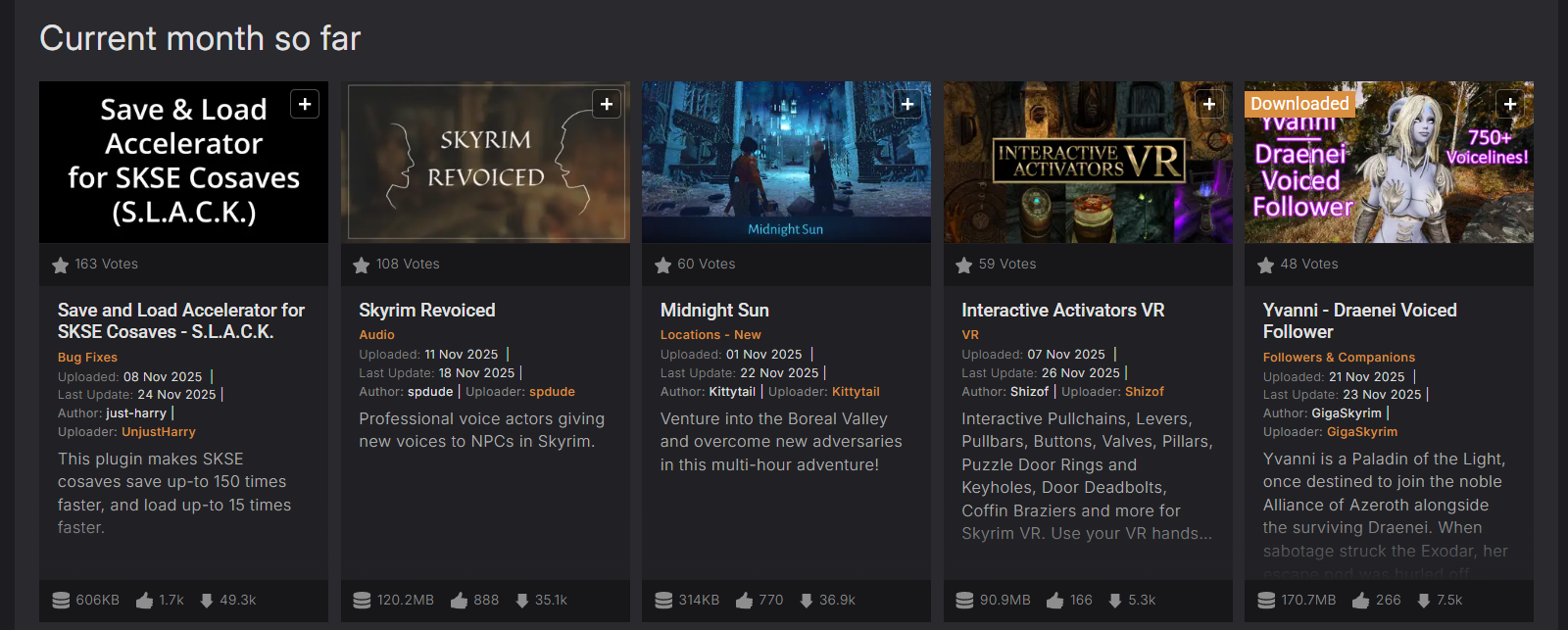Click the file size icon next to 606KB
Screen dimensions: 1568x630
[x=61, y=601]
